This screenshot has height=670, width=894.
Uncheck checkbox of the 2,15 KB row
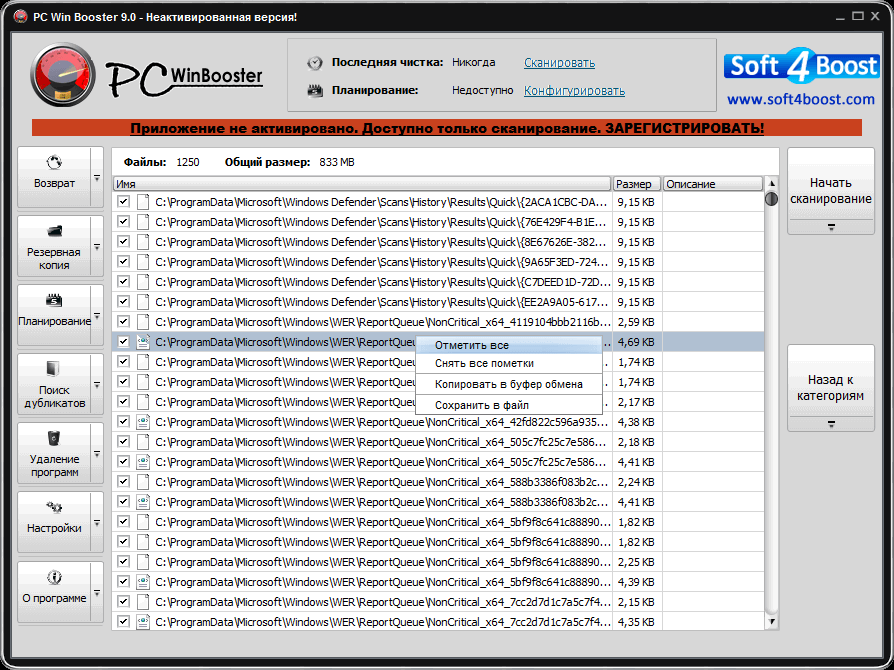123,602
